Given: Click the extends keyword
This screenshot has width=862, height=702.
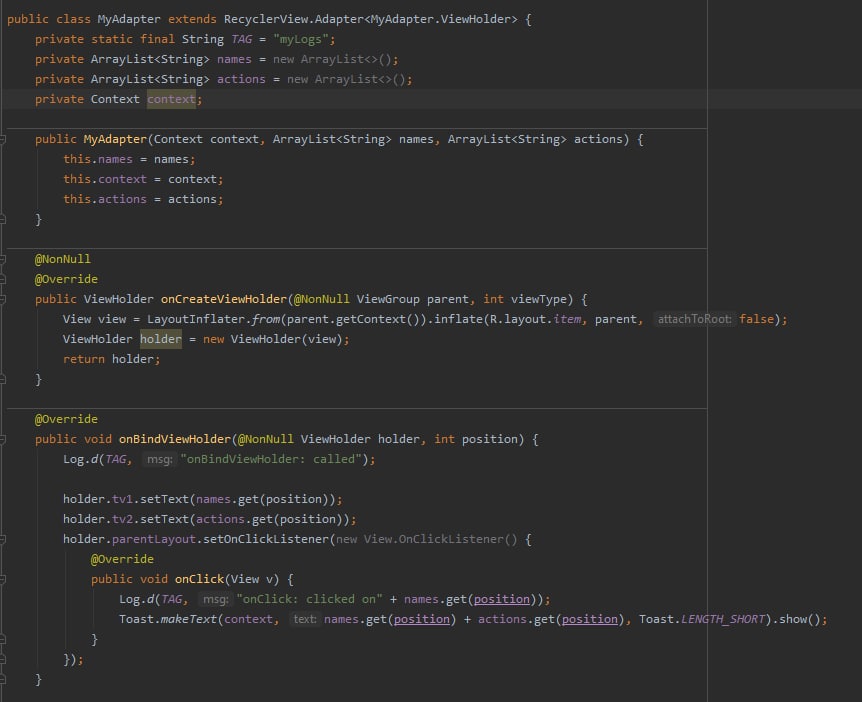Looking at the screenshot, I should [192, 19].
